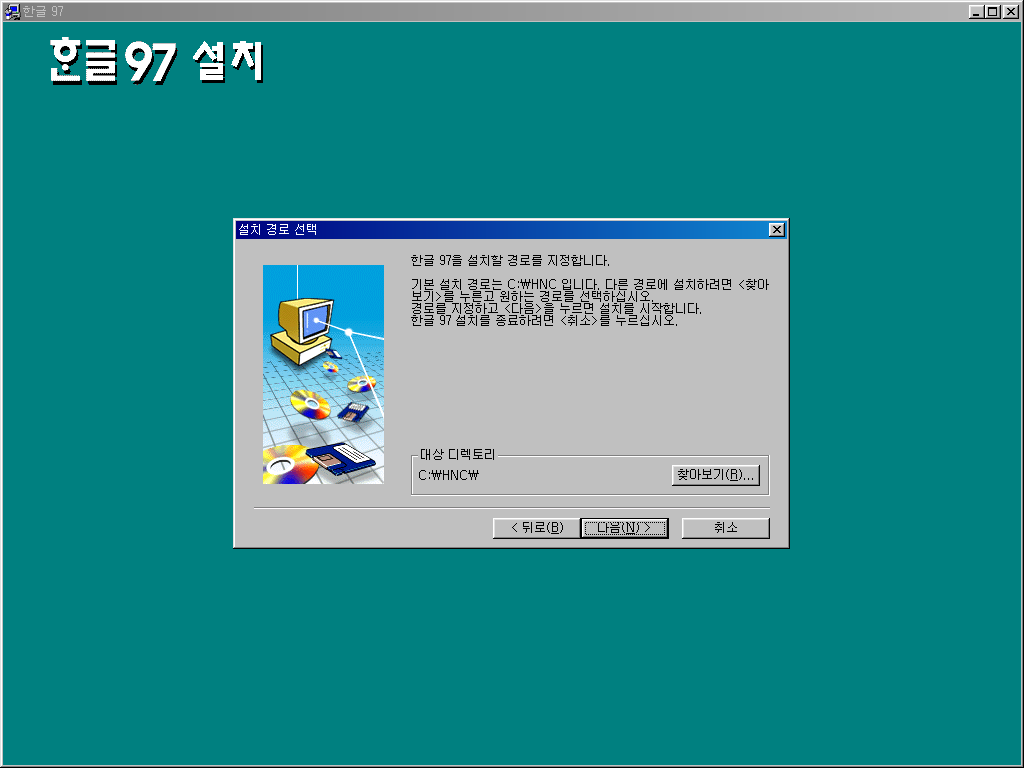Click the C:\HNC\ target directory path
Screen dimensions: 1024x768
448,475
